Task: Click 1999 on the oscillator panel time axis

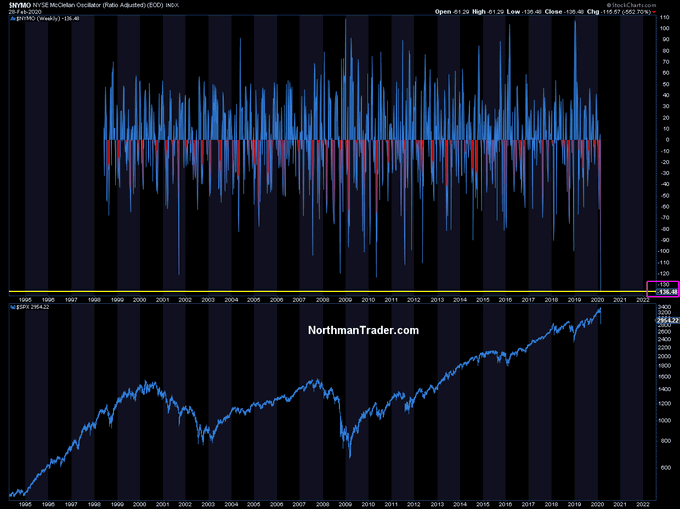Action: pyautogui.click(x=117, y=300)
